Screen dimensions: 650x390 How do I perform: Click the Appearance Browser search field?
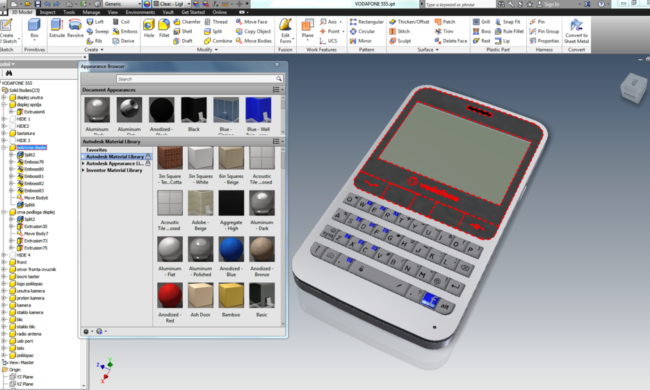click(x=200, y=79)
